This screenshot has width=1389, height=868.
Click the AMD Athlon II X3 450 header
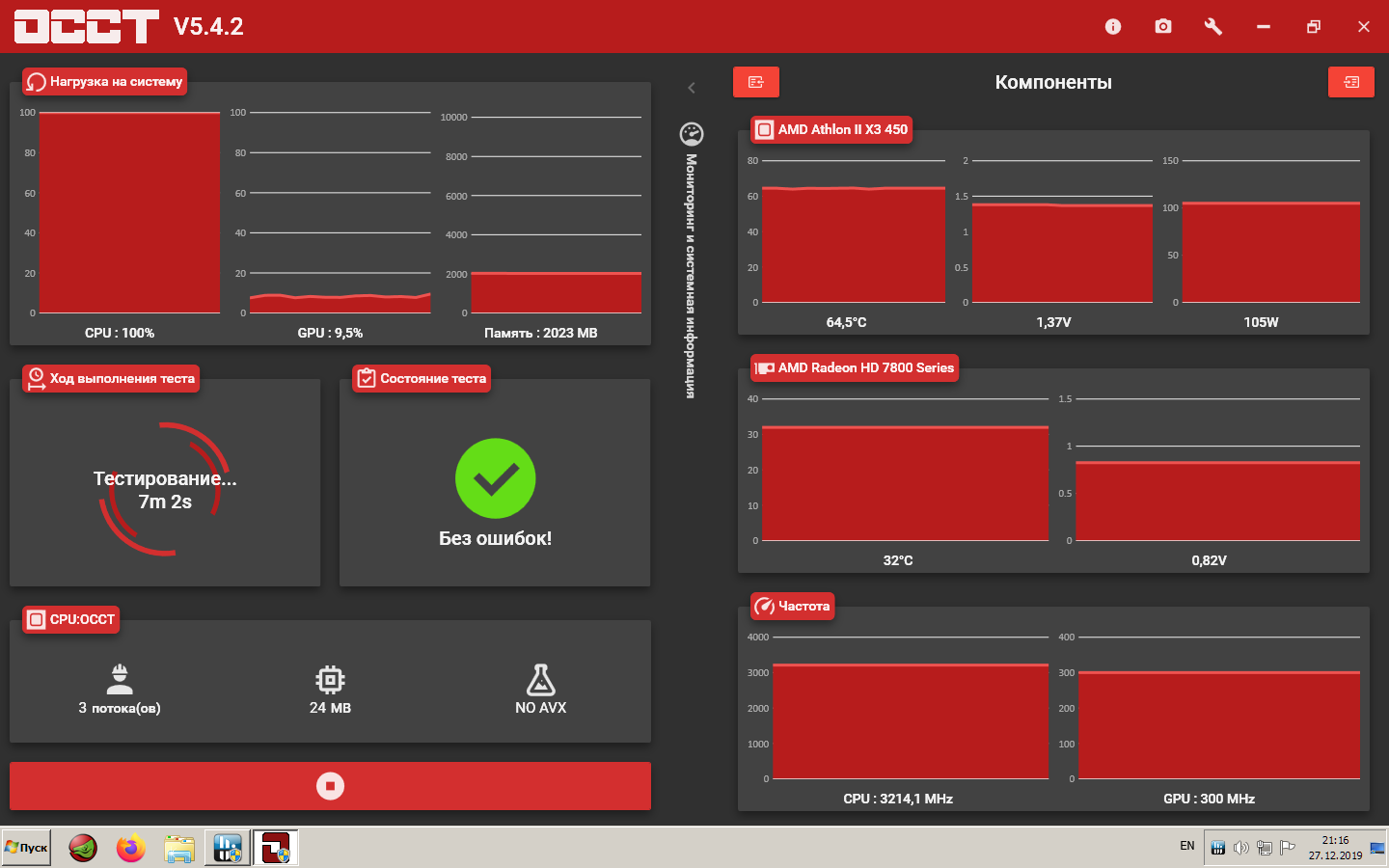pos(832,129)
